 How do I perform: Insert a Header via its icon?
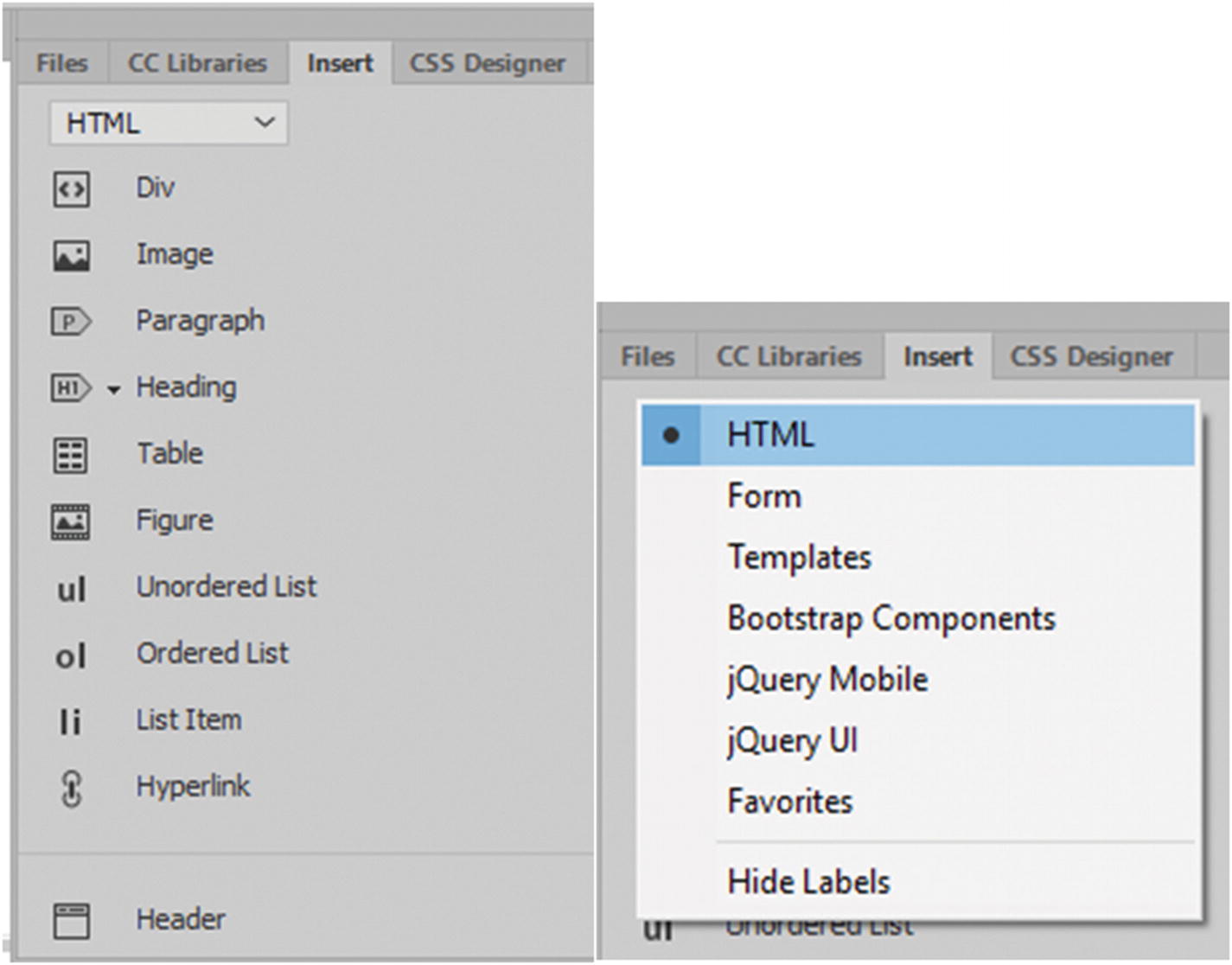71,921
